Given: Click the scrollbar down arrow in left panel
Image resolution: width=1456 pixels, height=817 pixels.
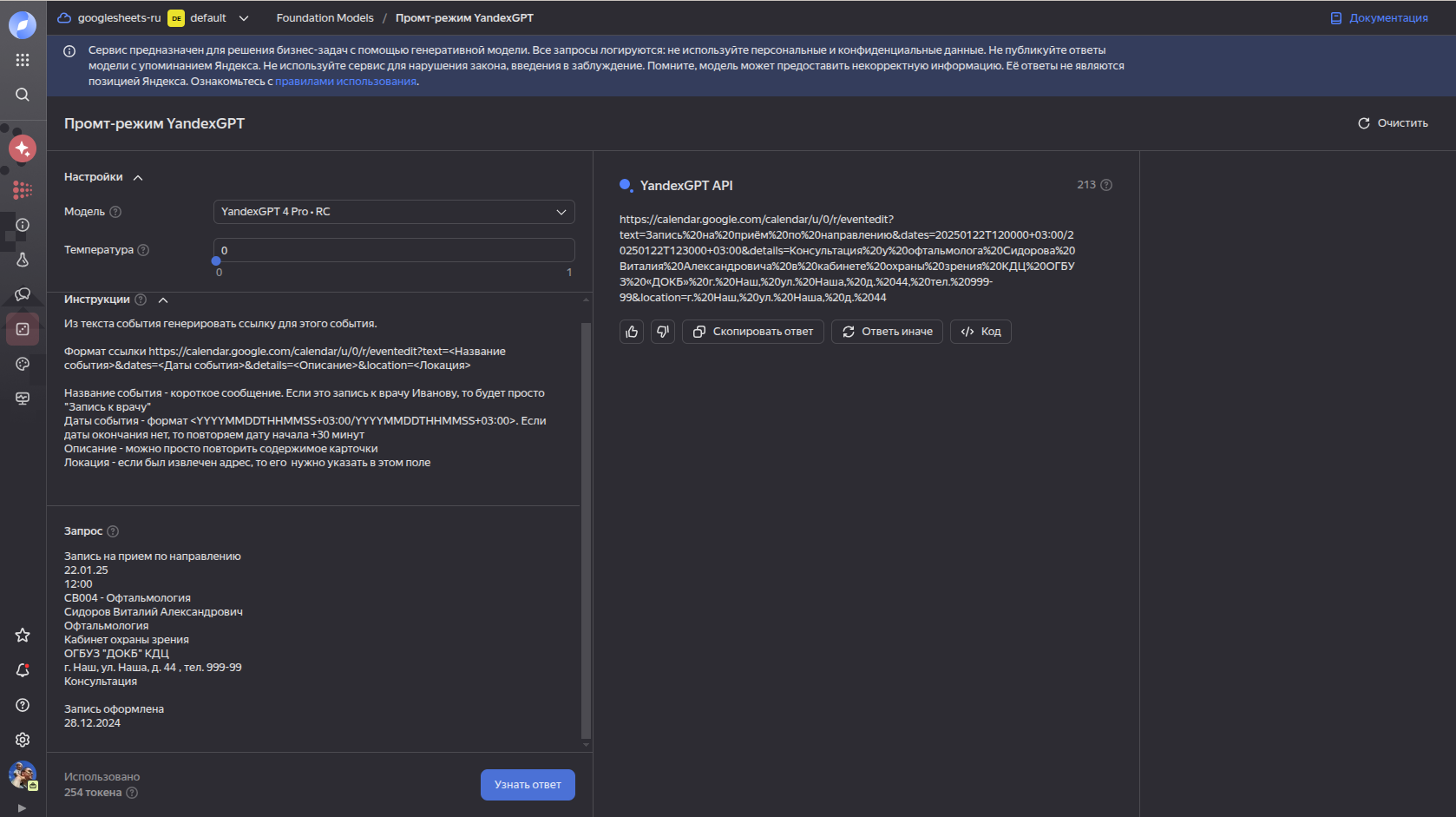Looking at the screenshot, I should coord(586,745).
